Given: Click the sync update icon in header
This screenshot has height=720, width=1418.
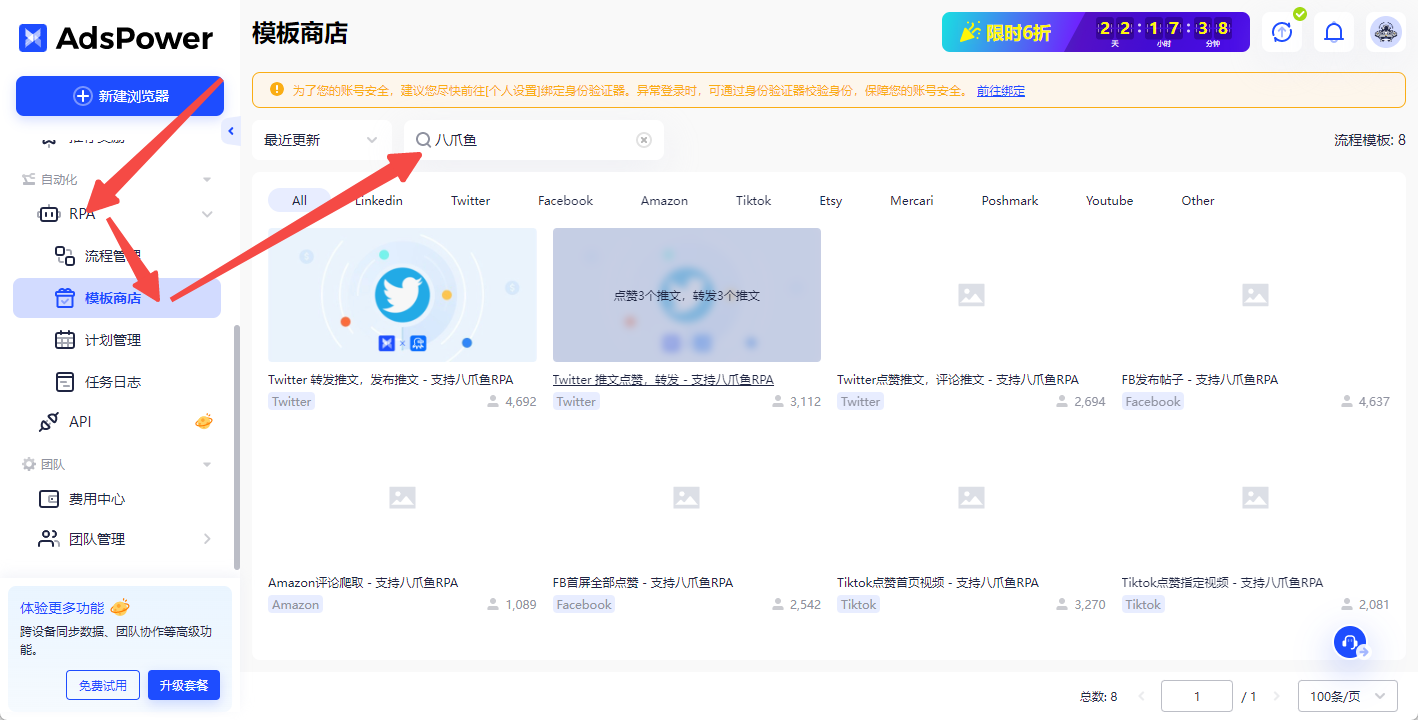Looking at the screenshot, I should pos(1282,32).
